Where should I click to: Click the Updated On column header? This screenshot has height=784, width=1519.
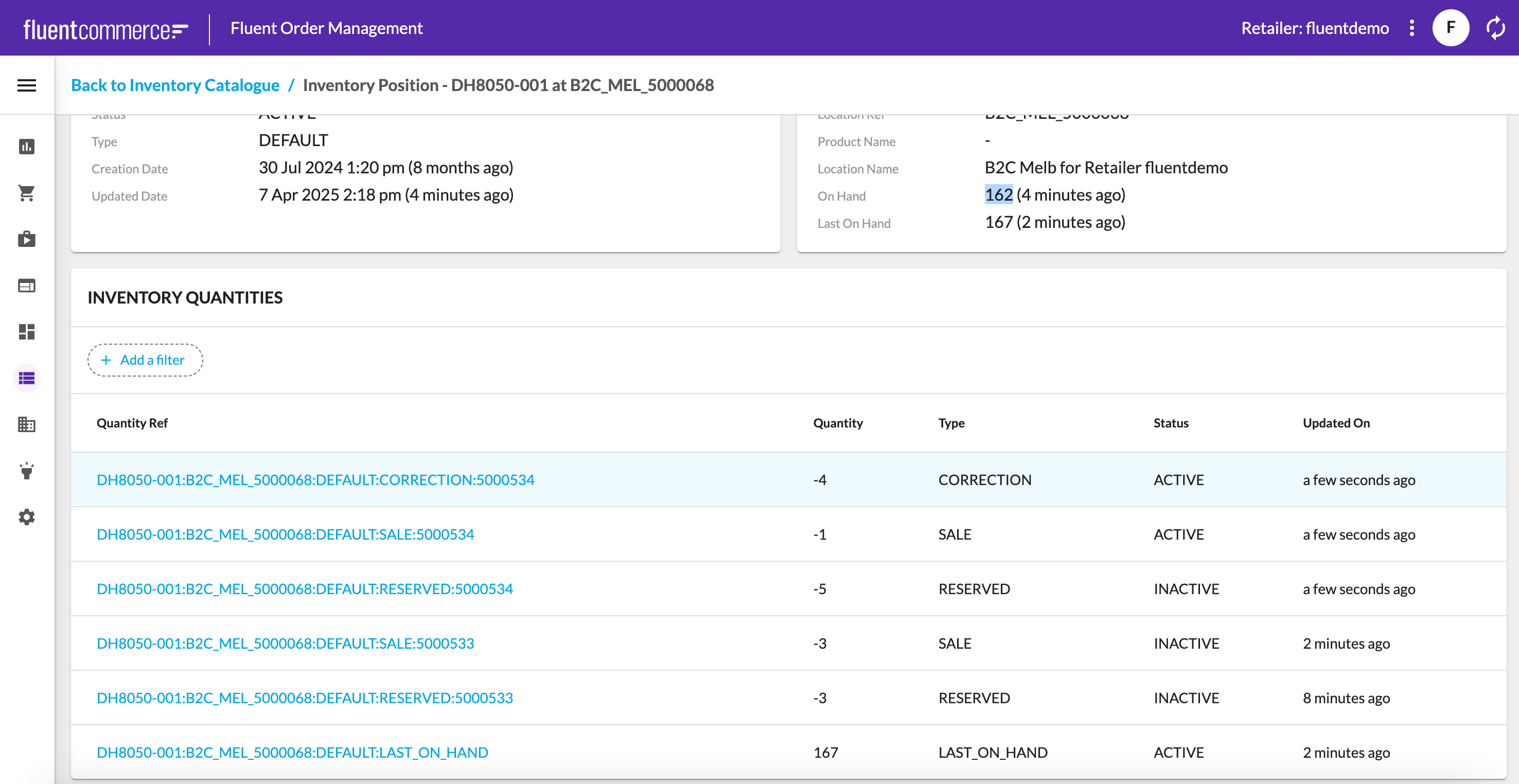pyautogui.click(x=1336, y=423)
